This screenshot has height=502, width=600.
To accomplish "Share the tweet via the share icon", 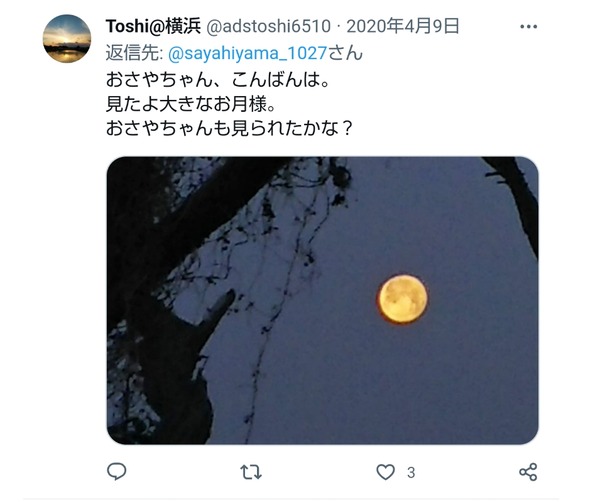I will click(x=528, y=472).
